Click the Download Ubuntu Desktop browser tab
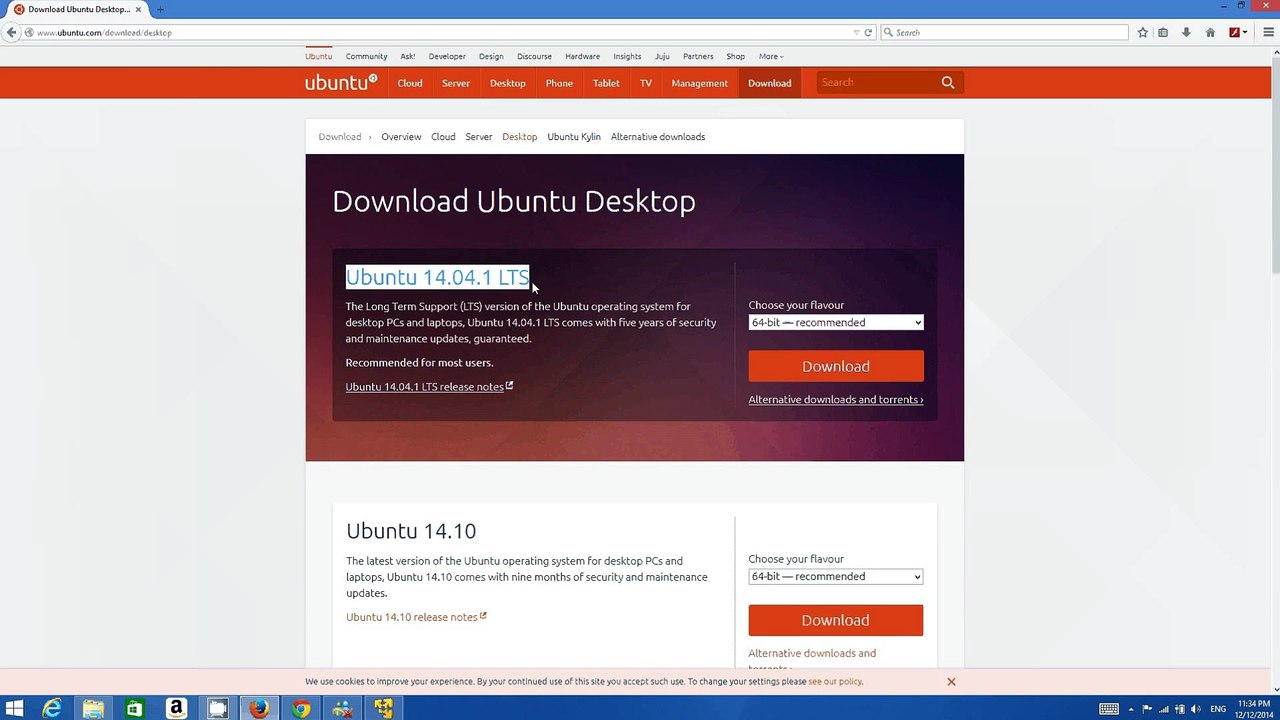This screenshot has height=720, width=1280. click(76, 9)
